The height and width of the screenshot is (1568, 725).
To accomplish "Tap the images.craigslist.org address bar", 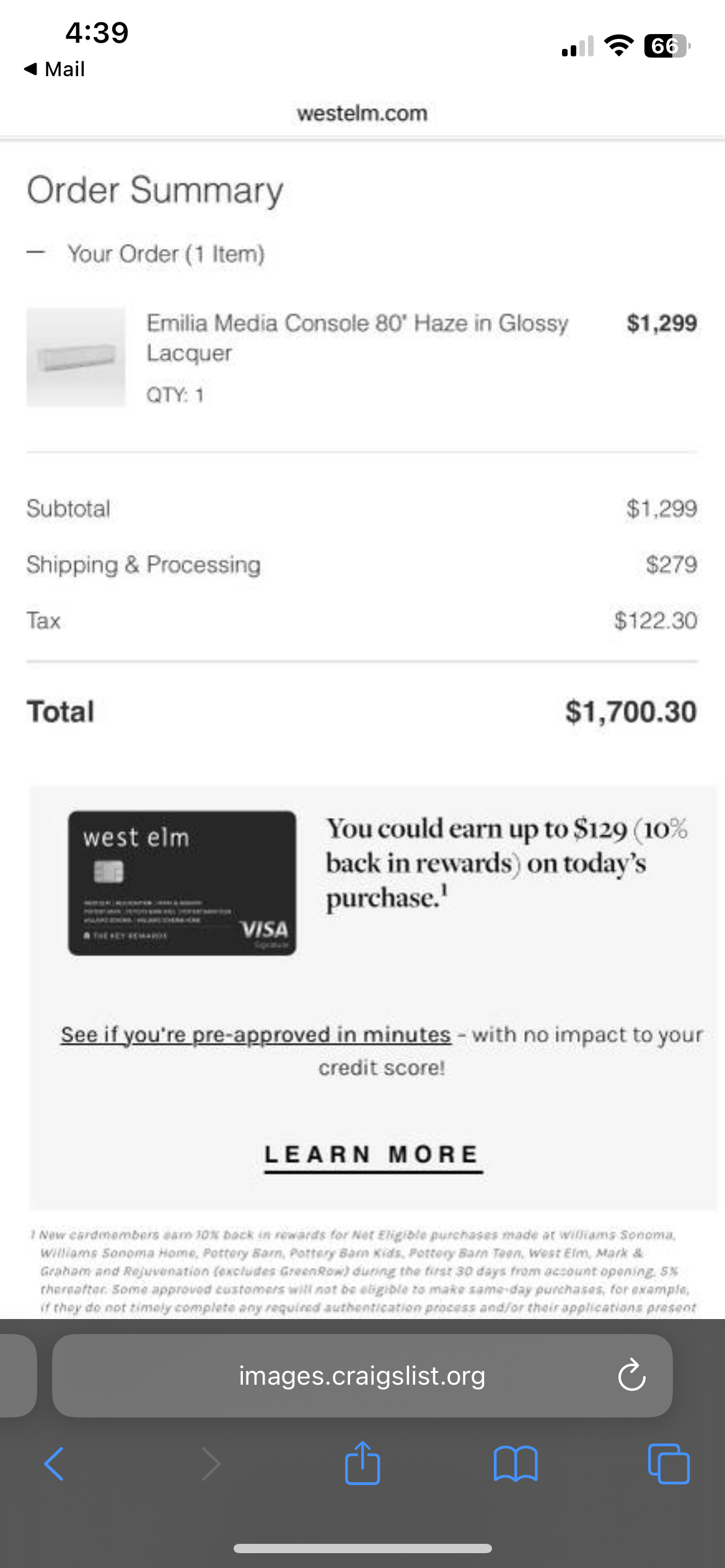I will coord(362,1375).
